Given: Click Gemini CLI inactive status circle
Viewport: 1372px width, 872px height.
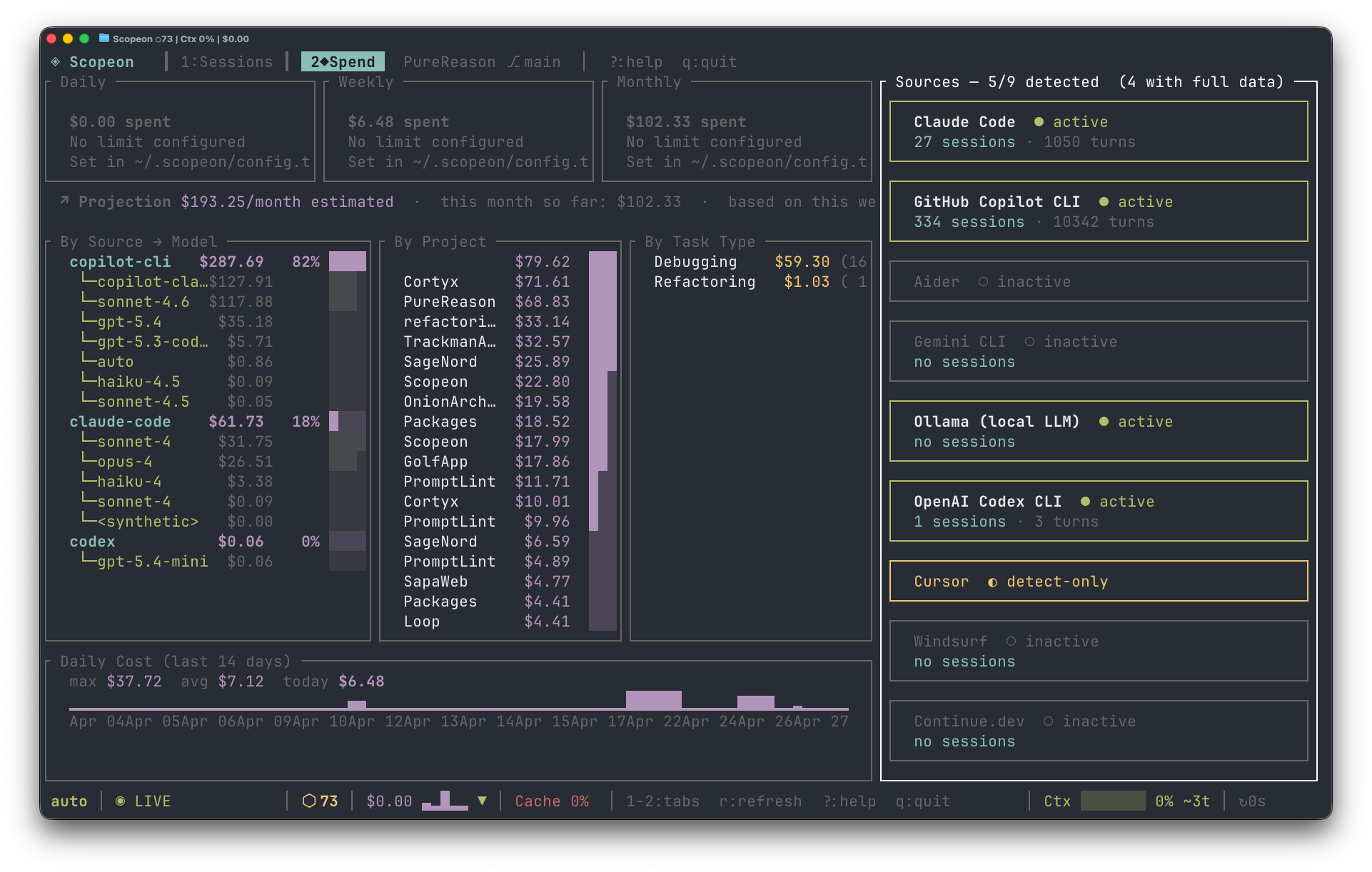Looking at the screenshot, I should tap(1029, 342).
